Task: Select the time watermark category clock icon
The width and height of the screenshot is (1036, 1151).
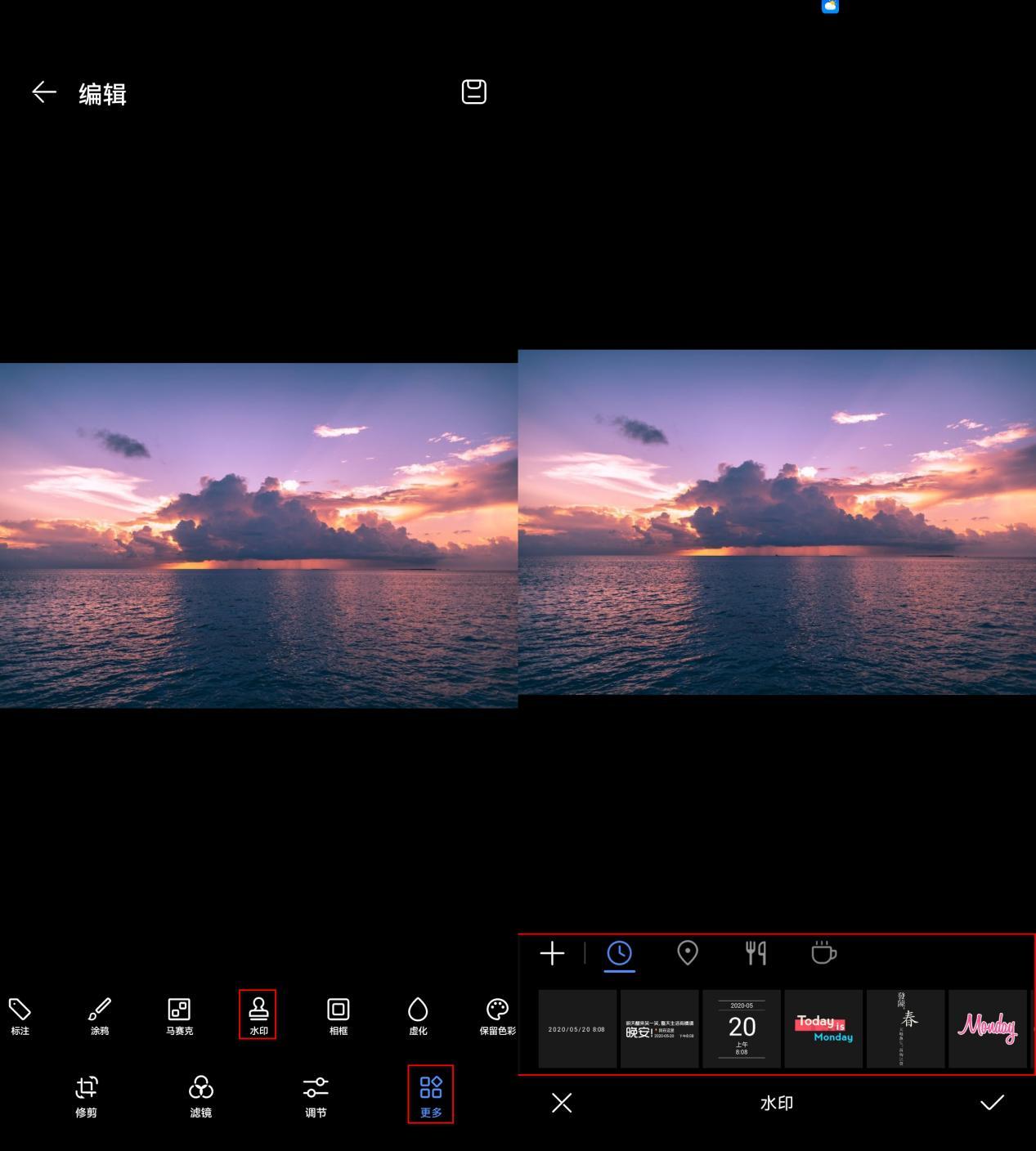Action: (620, 953)
